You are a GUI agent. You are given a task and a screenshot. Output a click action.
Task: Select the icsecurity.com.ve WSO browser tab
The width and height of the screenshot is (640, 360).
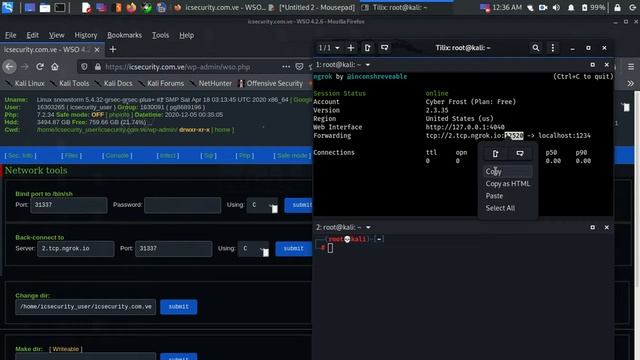click(47, 49)
